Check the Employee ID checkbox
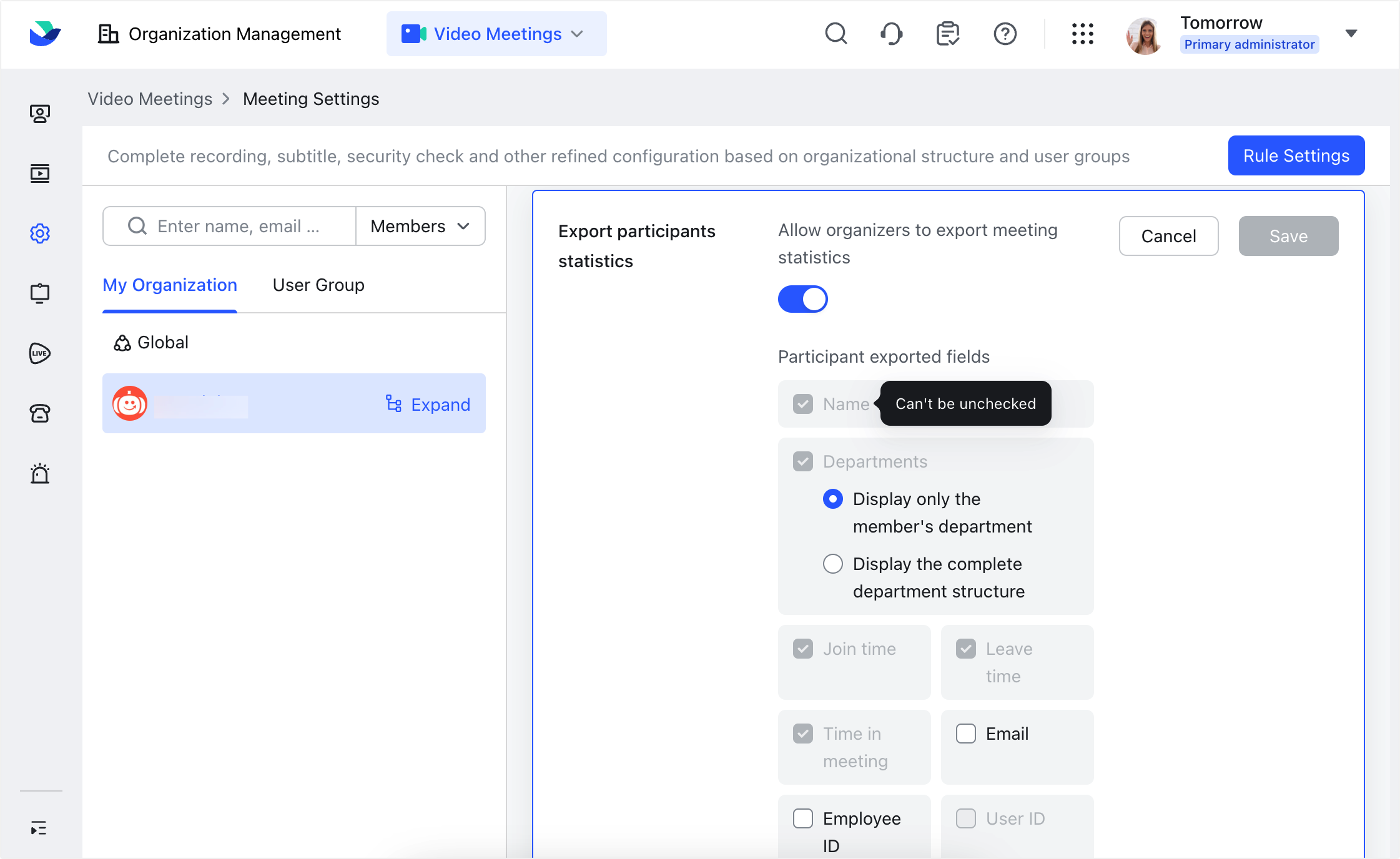The width and height of the screenshot is (1400, 859). click(x=802, y=818)
